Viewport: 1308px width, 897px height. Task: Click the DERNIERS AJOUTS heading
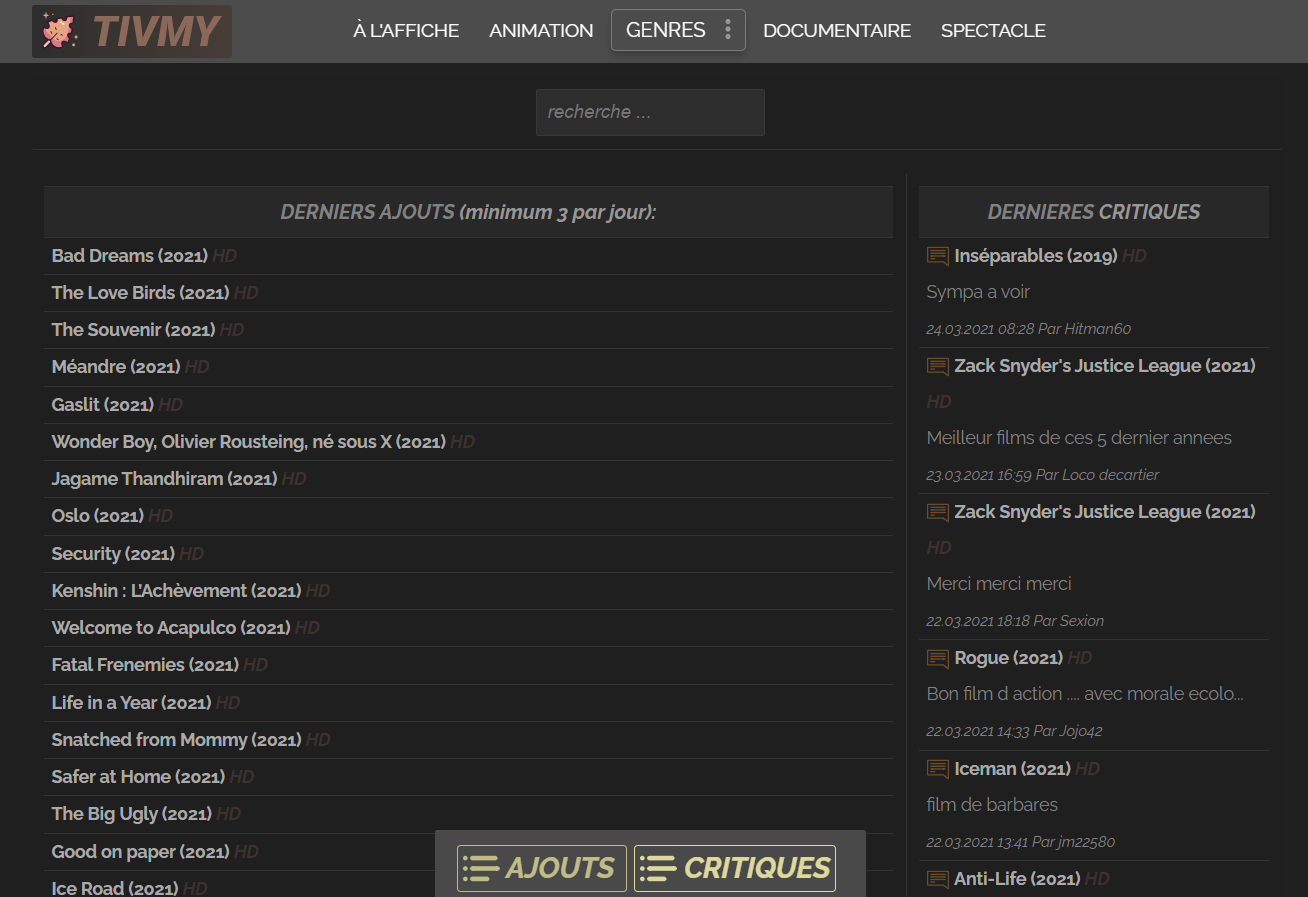468,212
